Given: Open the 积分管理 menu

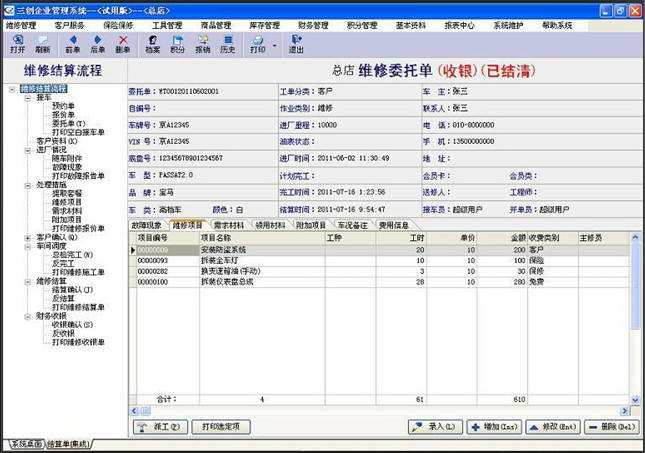Looking at the screenshot, I should (362, 26).
